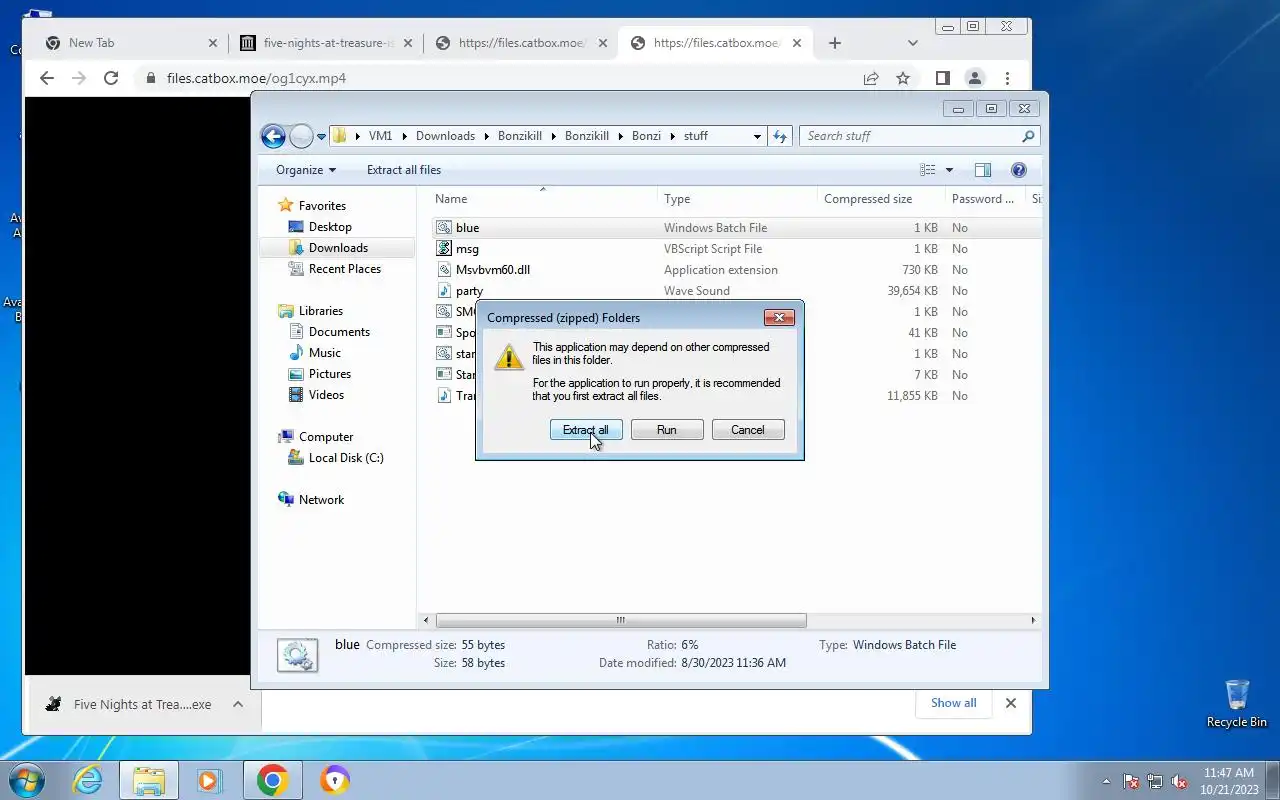
Task: Click Show all downloads
Action: click(953, 703)
